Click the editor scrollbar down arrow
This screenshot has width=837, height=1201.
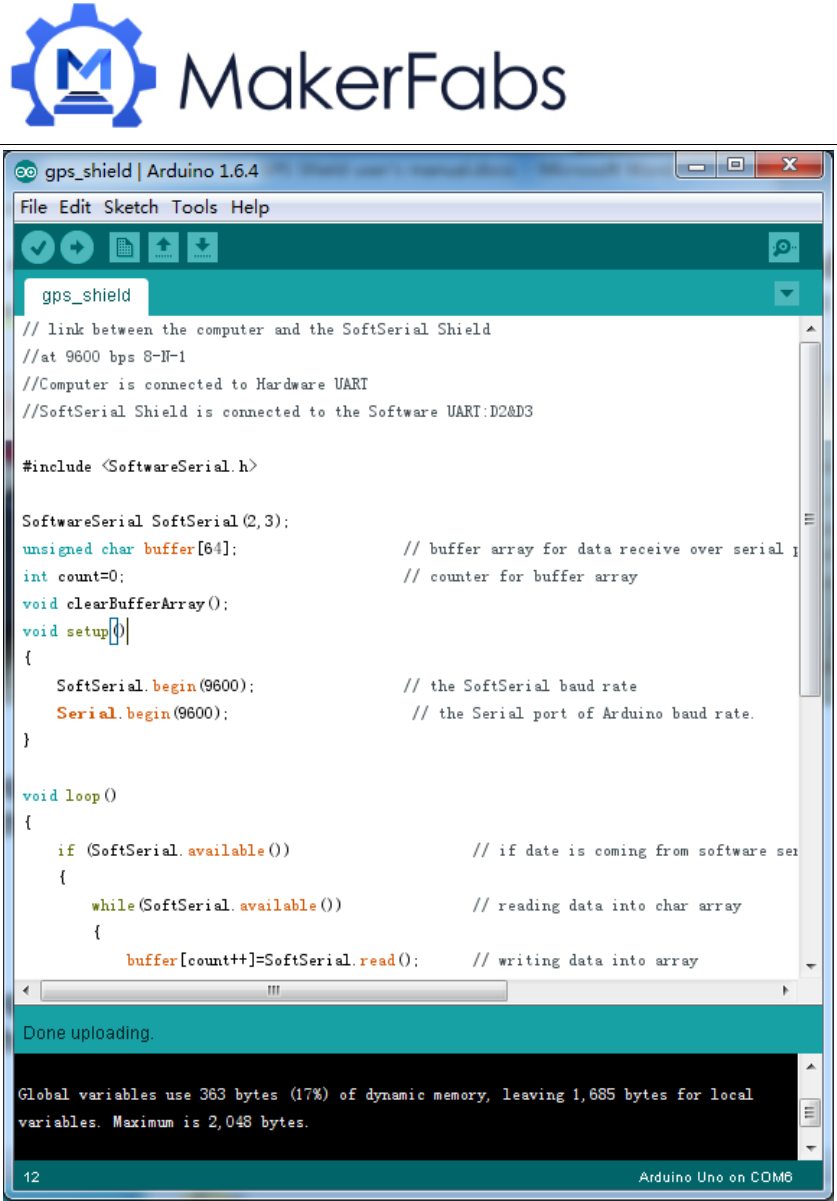(x=811, y=965)
